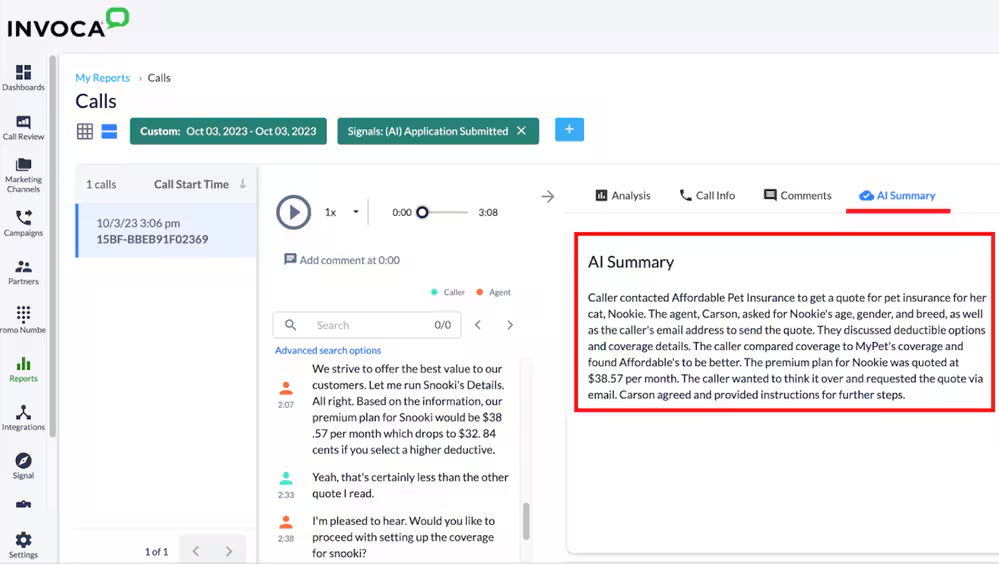Click the Advanced search options link

coord(328,350)
